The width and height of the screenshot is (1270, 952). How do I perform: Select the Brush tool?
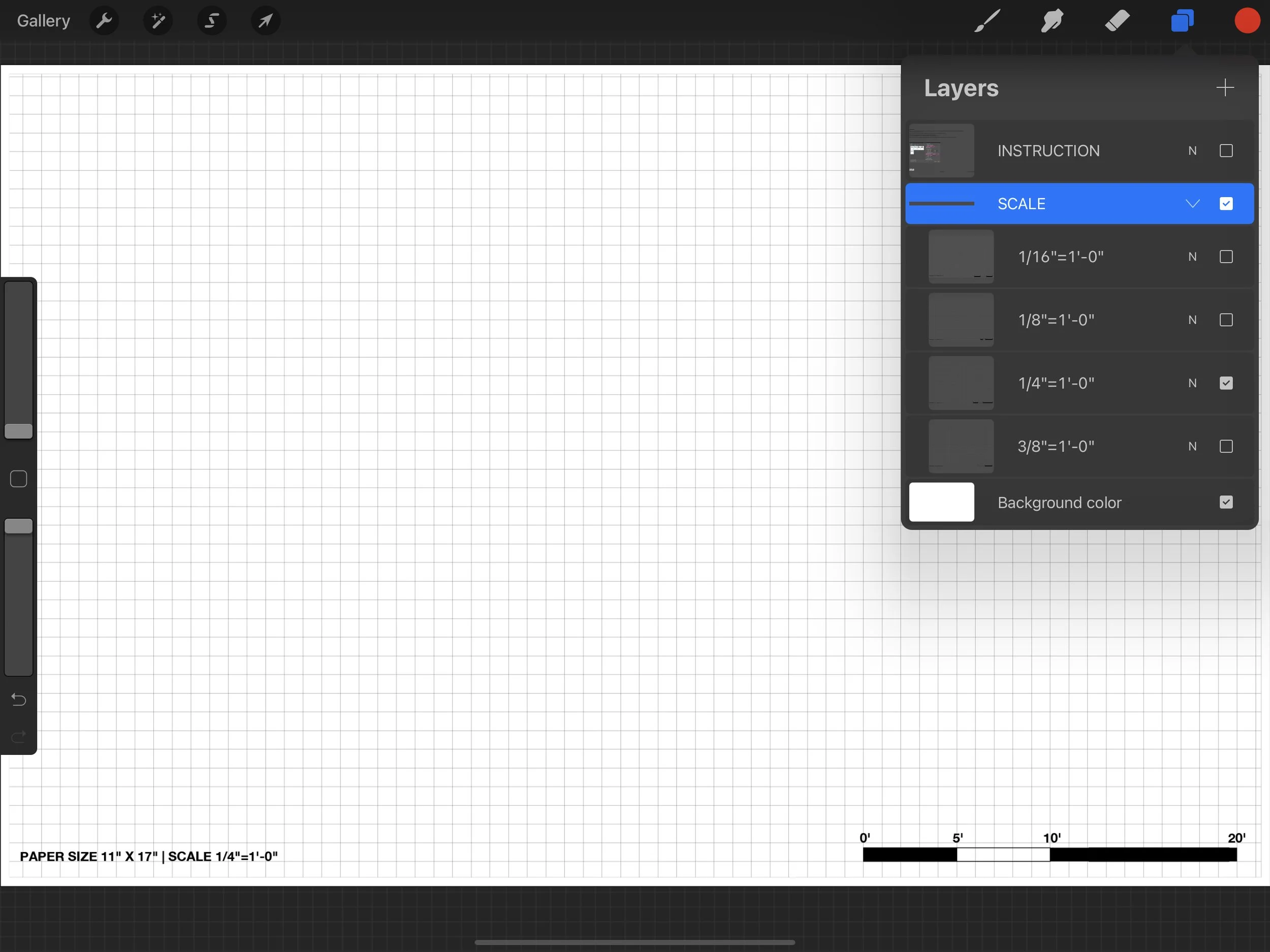point(988,21)
